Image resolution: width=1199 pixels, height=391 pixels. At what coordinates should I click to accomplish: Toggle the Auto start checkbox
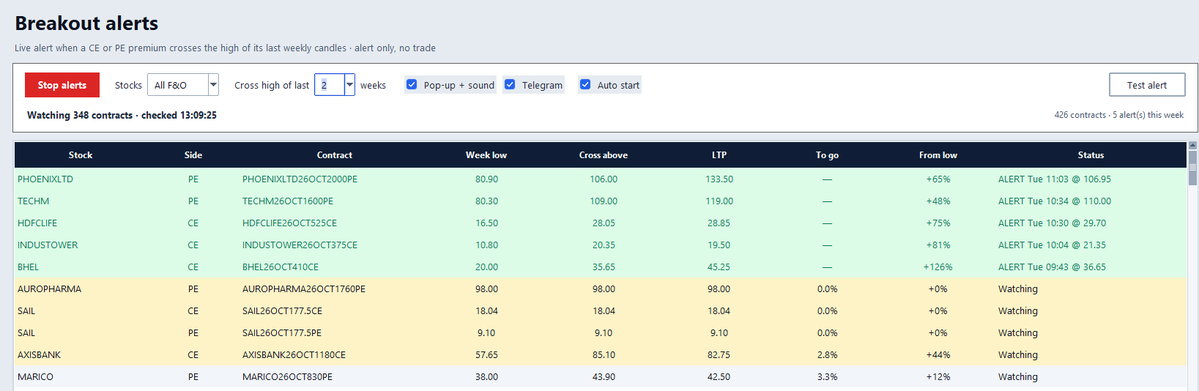point(585,85)
